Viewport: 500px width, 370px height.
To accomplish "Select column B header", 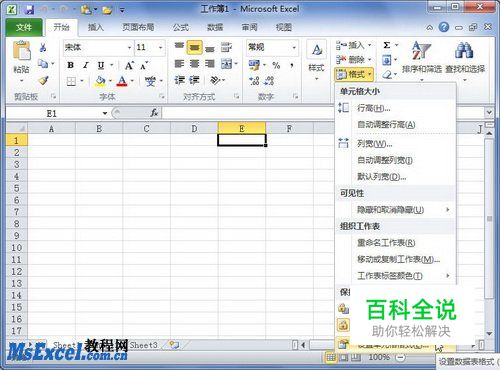I will pos(99,129).
